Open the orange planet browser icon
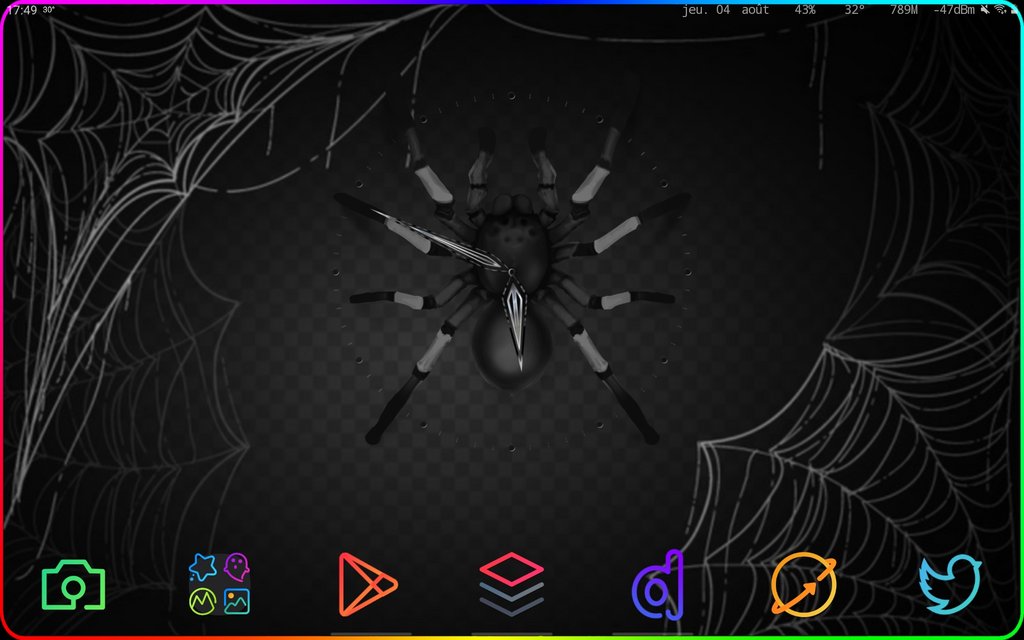This screenshot has height=640, width=1024. click(803, 584)
